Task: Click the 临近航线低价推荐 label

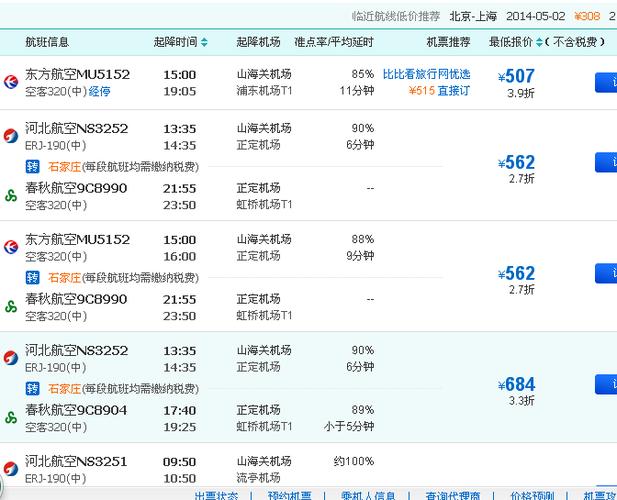Action: 395,16
